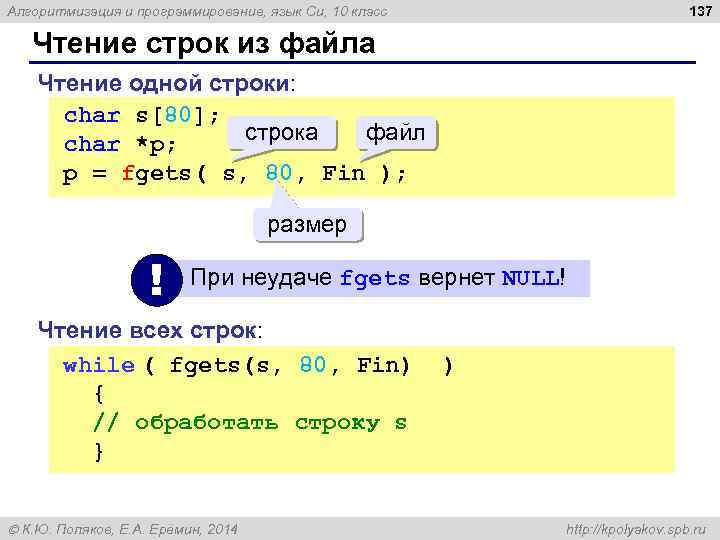This screenshot has width=720, height=540.
Task: Click the code line 'char s[80];'
Action: (x=141, y=115)
